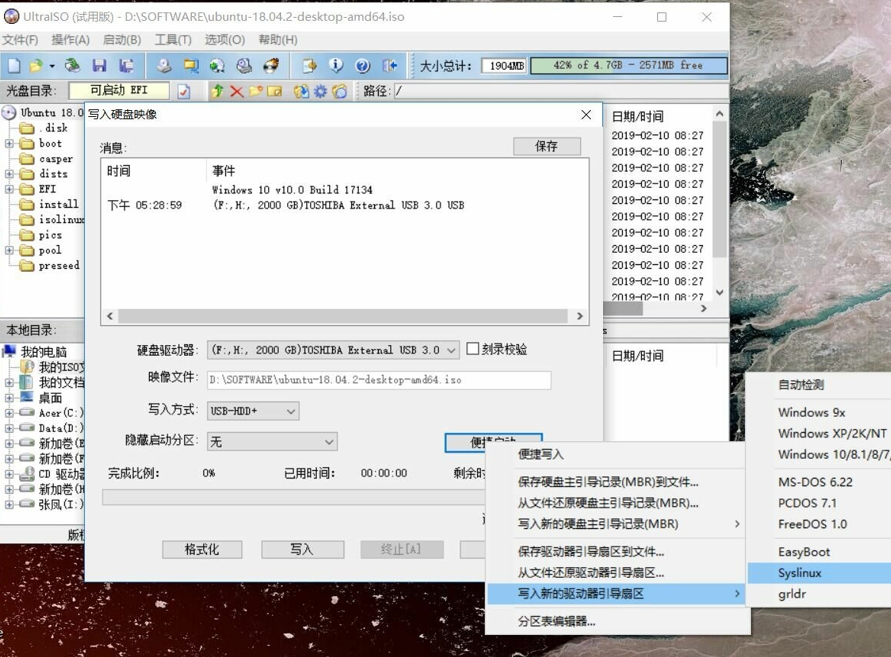Open the Burn CD/DVD image icon
The image size is (891, 657).
[x=269, y=65]
